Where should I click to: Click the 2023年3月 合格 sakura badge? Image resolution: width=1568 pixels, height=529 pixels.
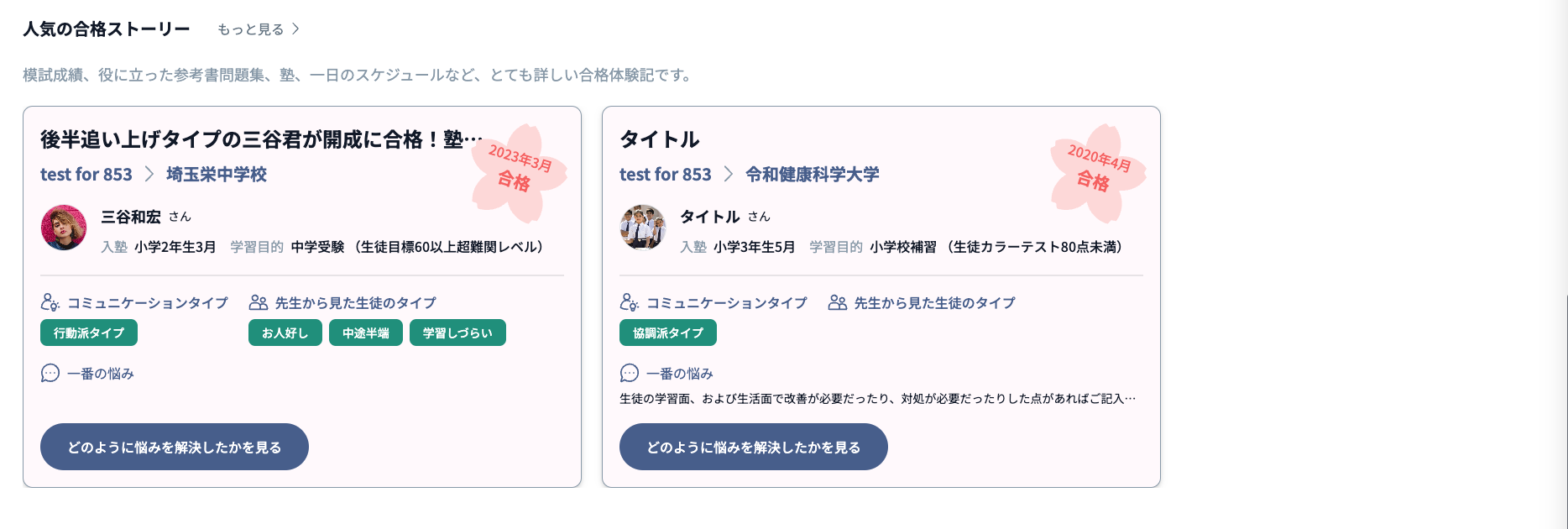(518, 172)
